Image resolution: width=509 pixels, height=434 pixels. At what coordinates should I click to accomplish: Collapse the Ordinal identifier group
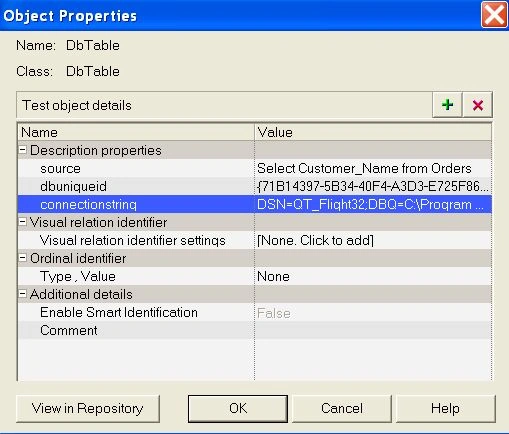point(22,258)
